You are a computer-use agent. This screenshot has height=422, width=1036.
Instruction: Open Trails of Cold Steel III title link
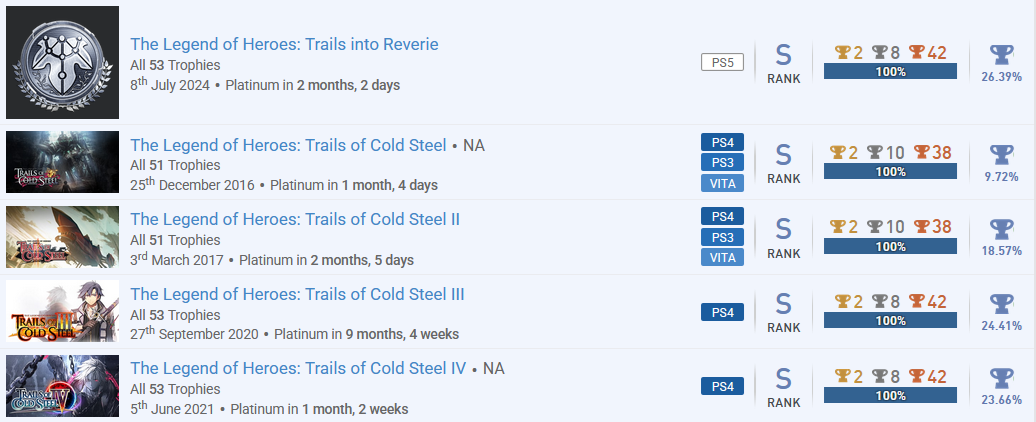point(297,294)
